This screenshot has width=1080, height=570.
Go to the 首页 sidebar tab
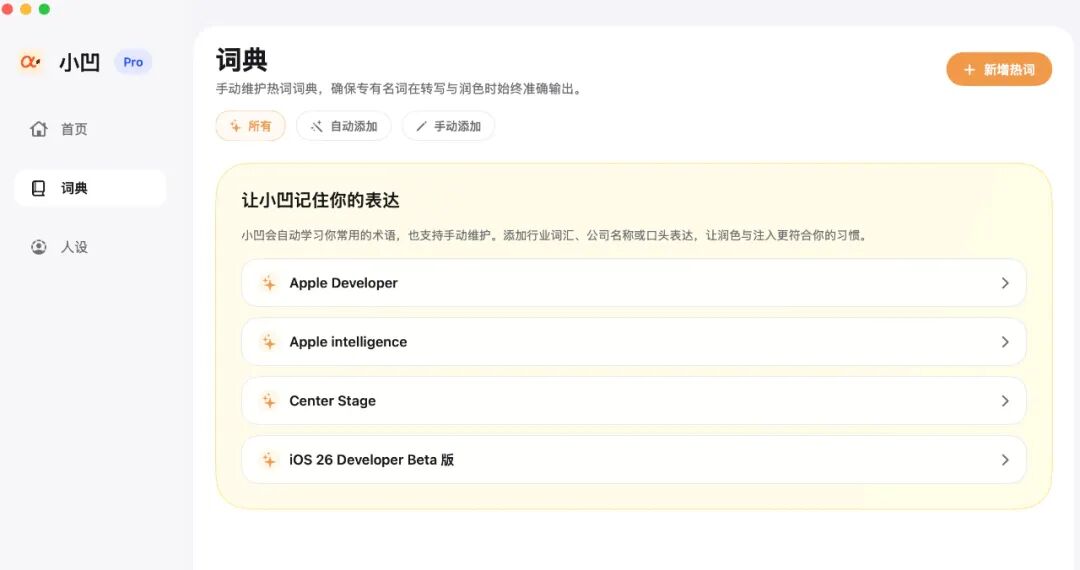tap(74, 129)
